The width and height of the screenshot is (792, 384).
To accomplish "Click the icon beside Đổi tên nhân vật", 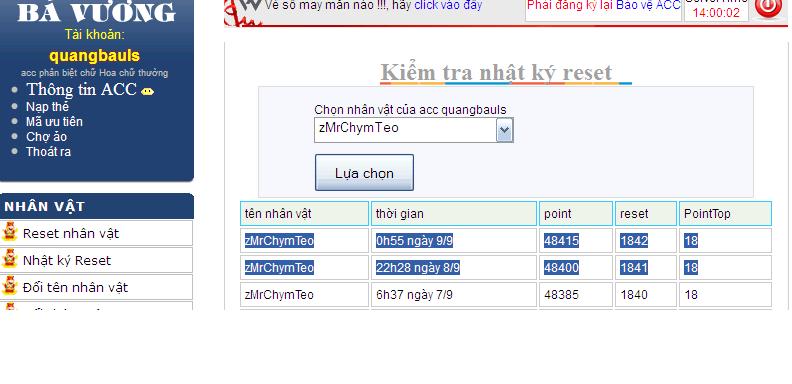I will [10, 286].
